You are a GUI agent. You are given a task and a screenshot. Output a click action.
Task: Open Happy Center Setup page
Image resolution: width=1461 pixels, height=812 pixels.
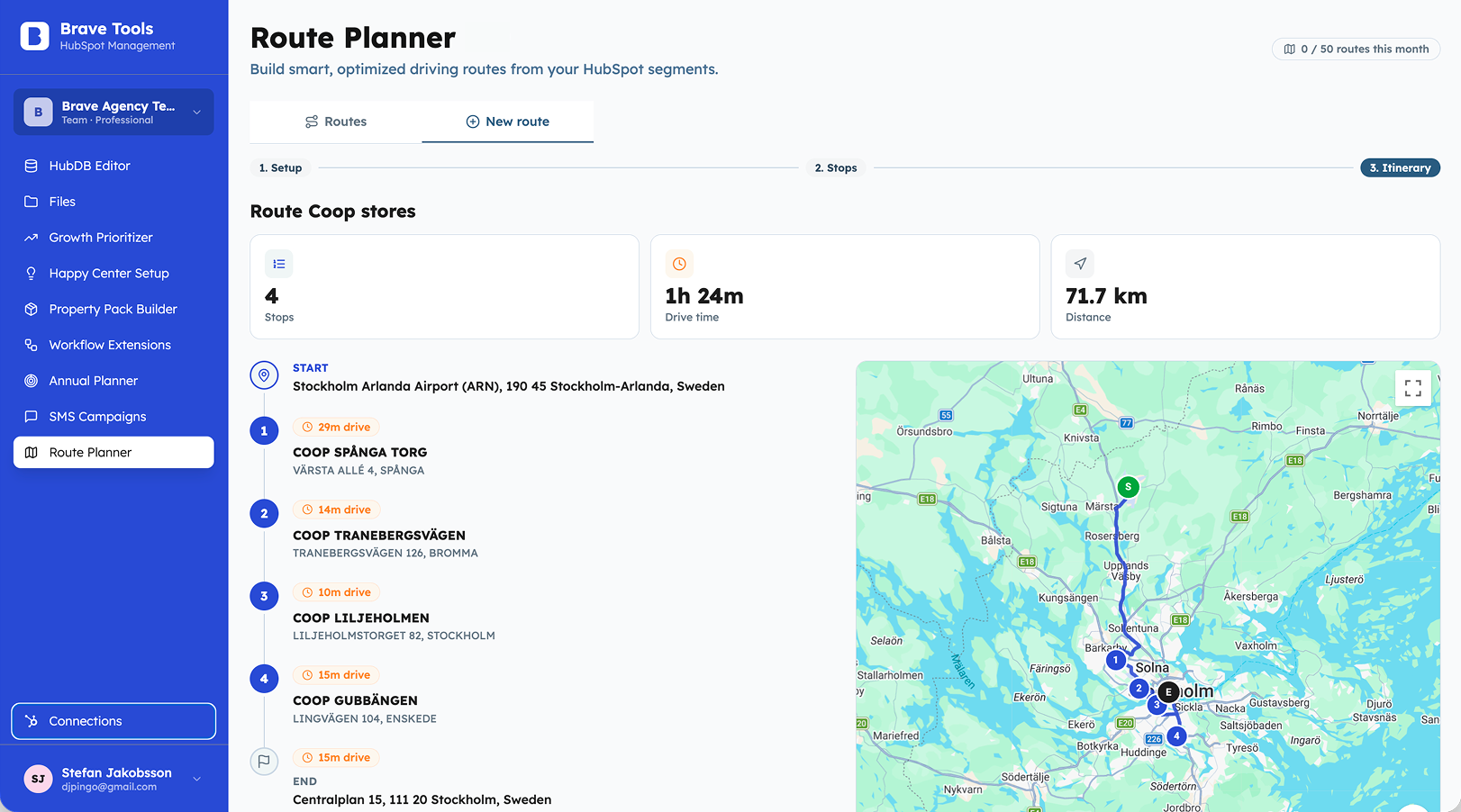[113, 274]
